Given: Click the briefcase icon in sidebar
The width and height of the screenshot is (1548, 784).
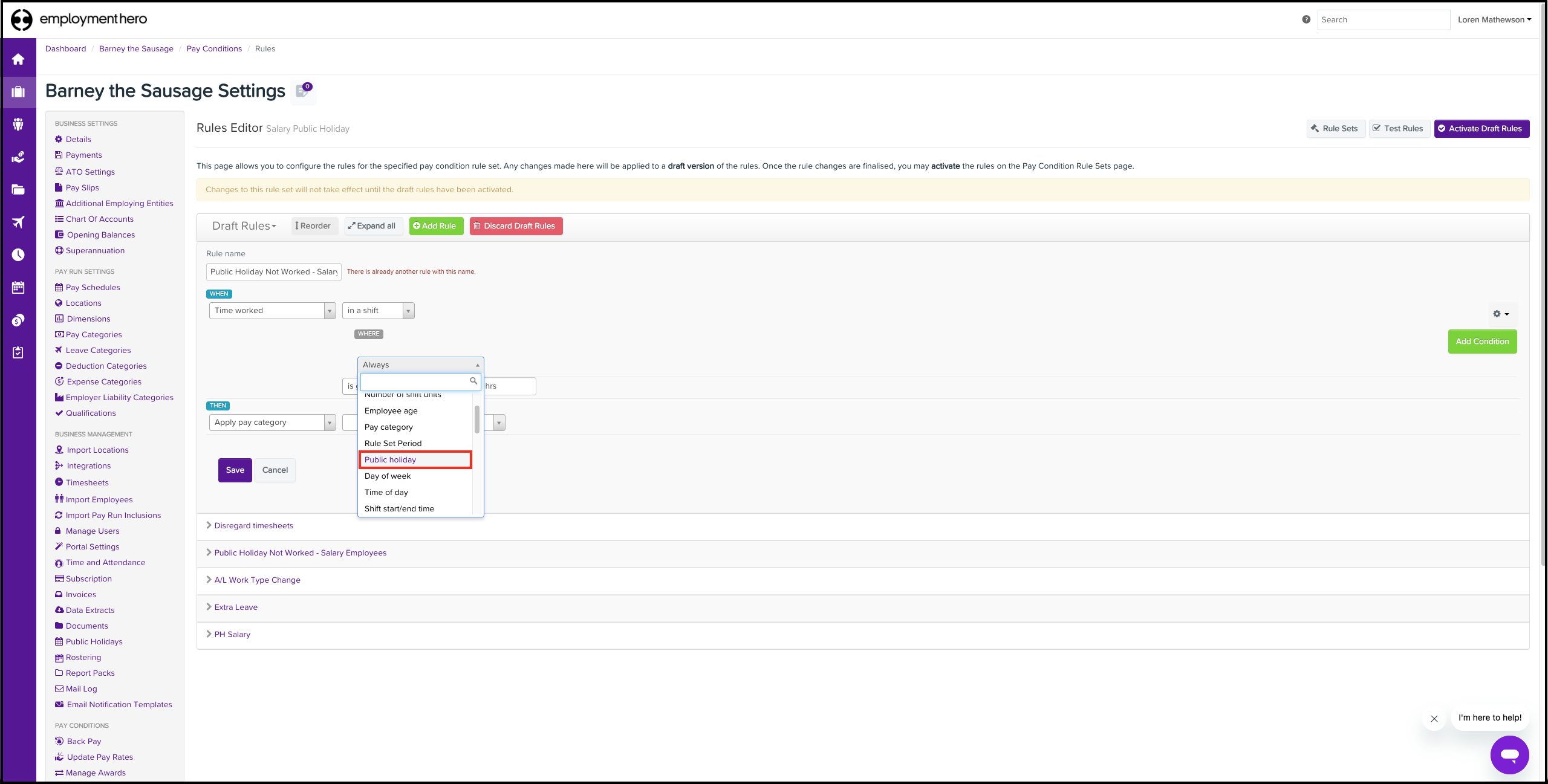Looking at the screenshot, I should (x=18, y=92).
